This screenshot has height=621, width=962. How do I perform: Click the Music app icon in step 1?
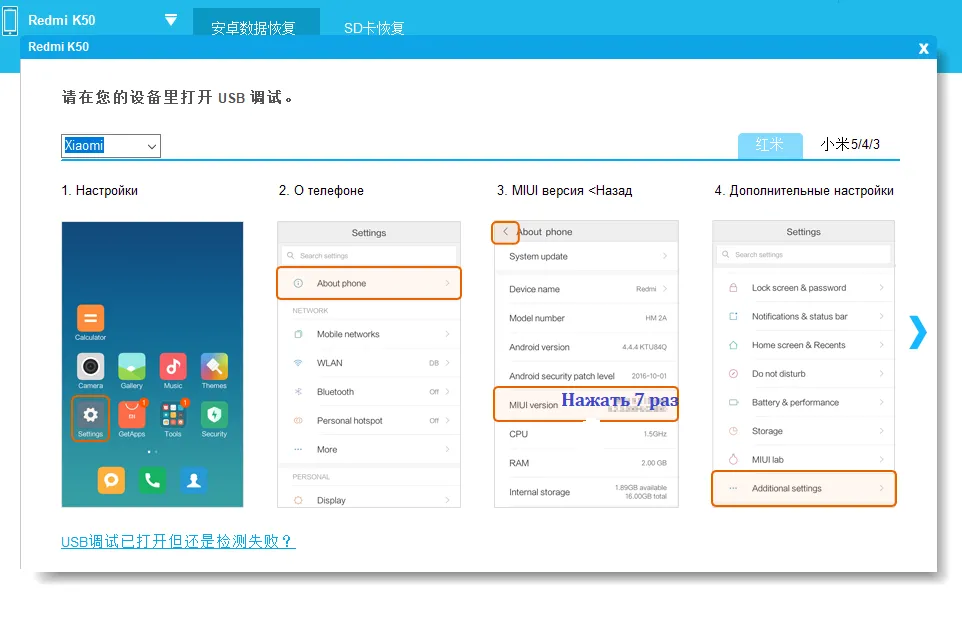(x=173, y=366)
